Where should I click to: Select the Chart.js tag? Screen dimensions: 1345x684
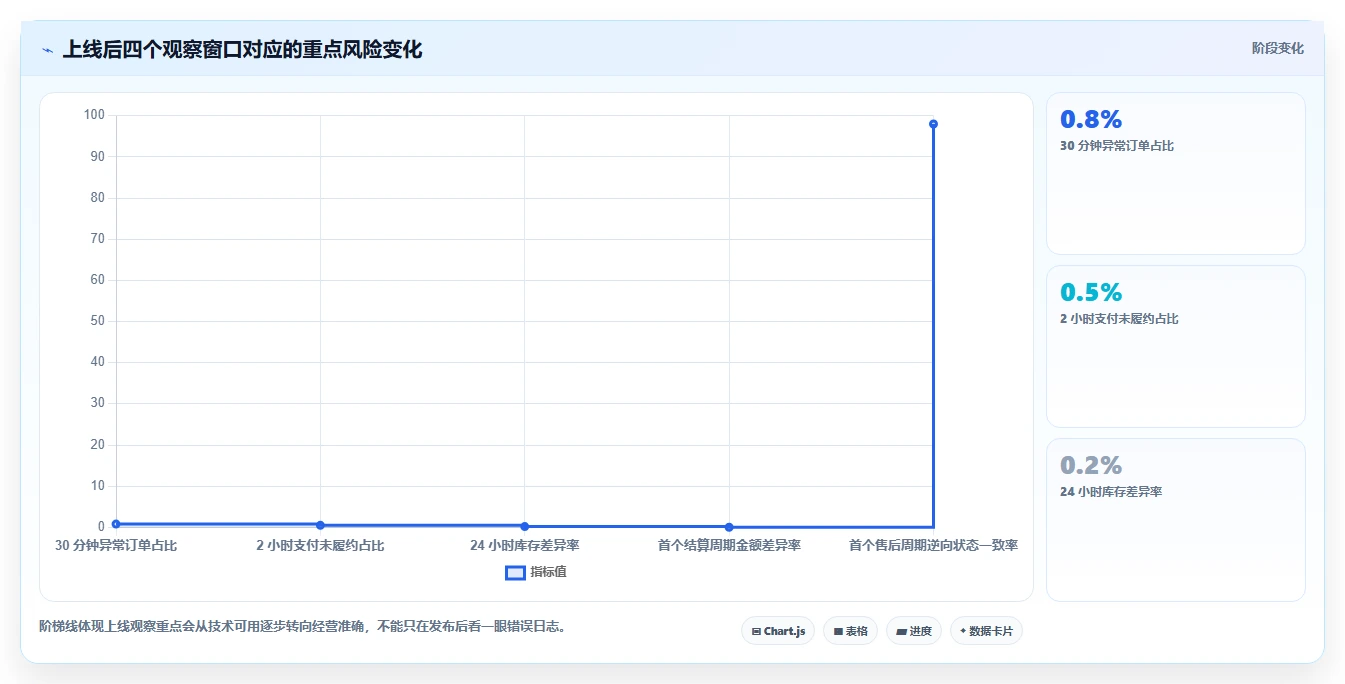778,631
